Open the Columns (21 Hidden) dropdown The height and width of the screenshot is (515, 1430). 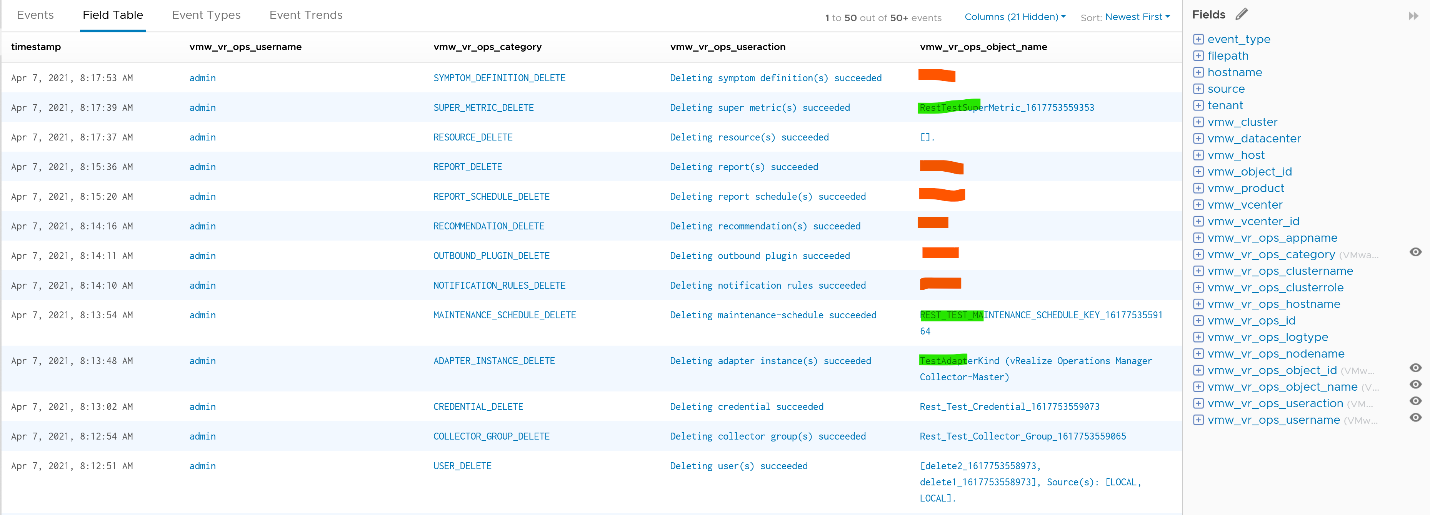(x=1015, y=17)
